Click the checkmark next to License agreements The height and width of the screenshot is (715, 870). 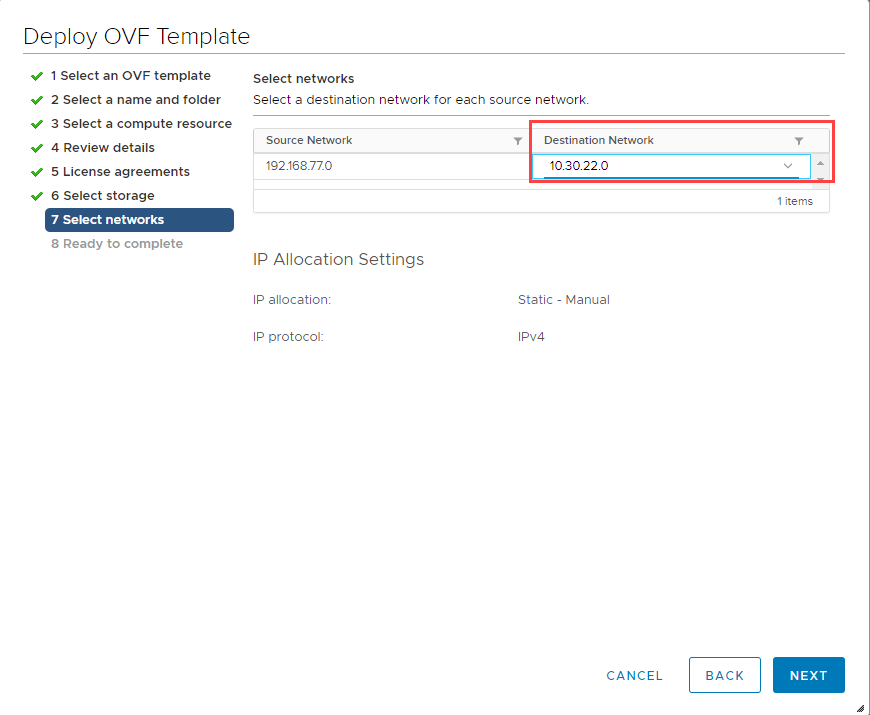[37, 171]
